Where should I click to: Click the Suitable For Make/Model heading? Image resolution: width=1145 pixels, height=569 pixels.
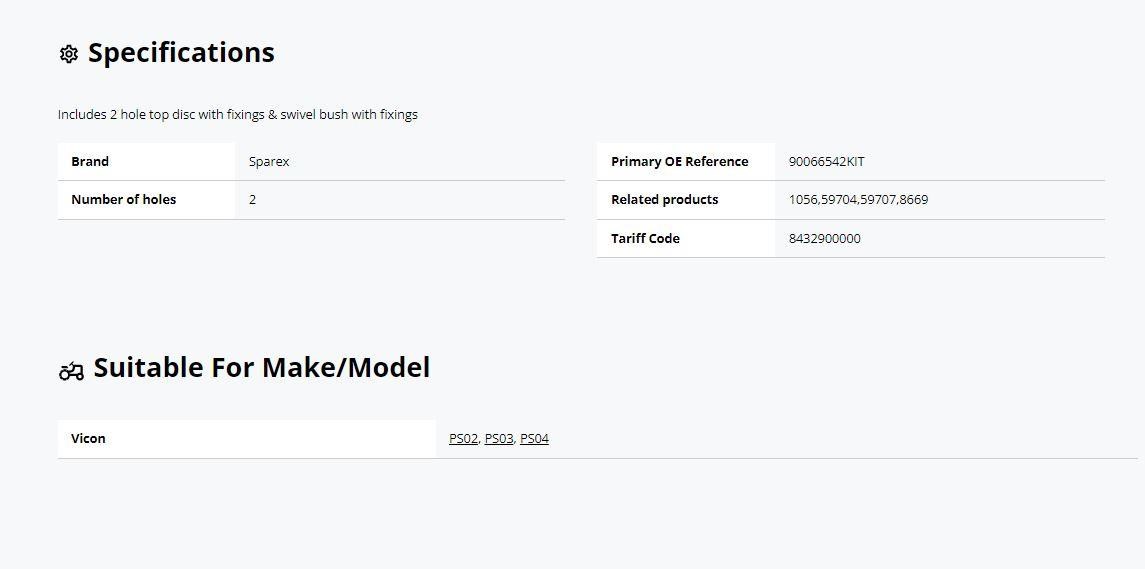click(261, 367)
